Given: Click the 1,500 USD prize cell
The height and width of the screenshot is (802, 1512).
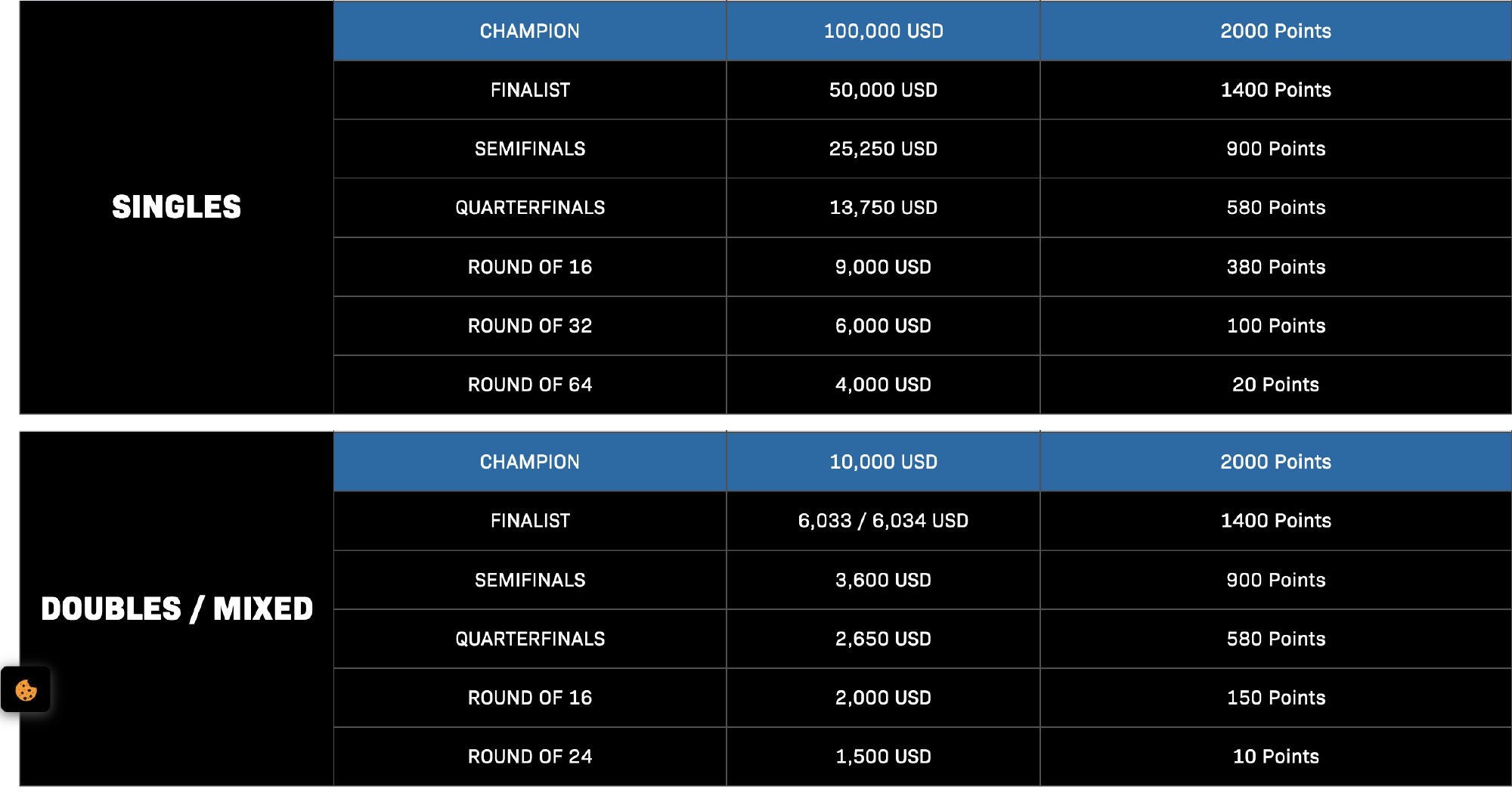Looking at the screenshot, I should pyautogui.click(x=883, y=757).
